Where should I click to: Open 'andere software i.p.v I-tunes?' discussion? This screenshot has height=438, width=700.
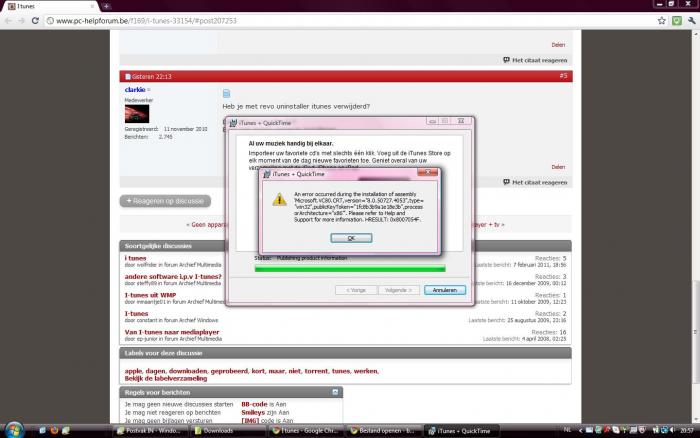pos(173,276)
